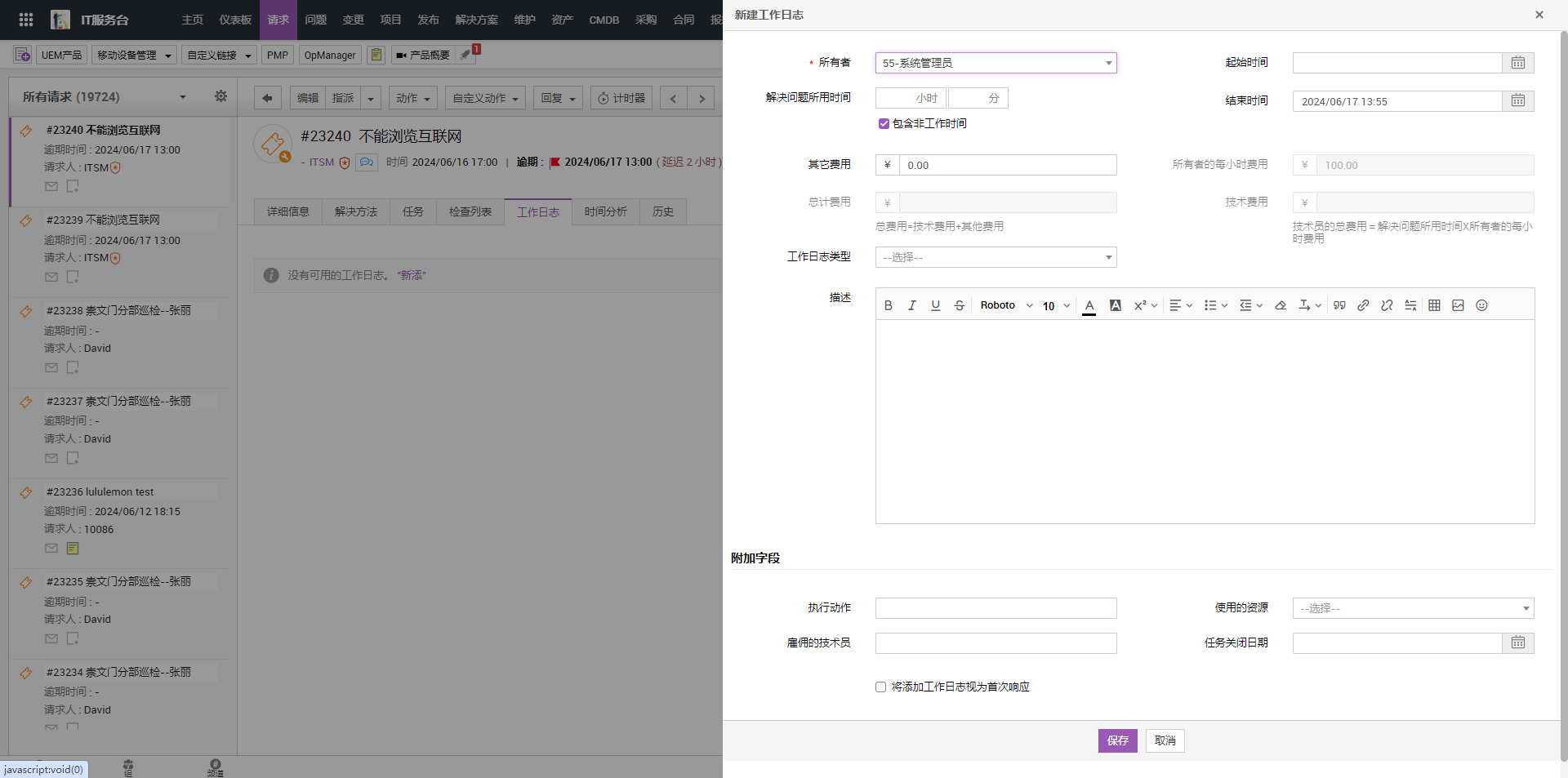The image size is (1568, 778).
Task: Click 保存 to save the work log
Action: click(1117, 740)
